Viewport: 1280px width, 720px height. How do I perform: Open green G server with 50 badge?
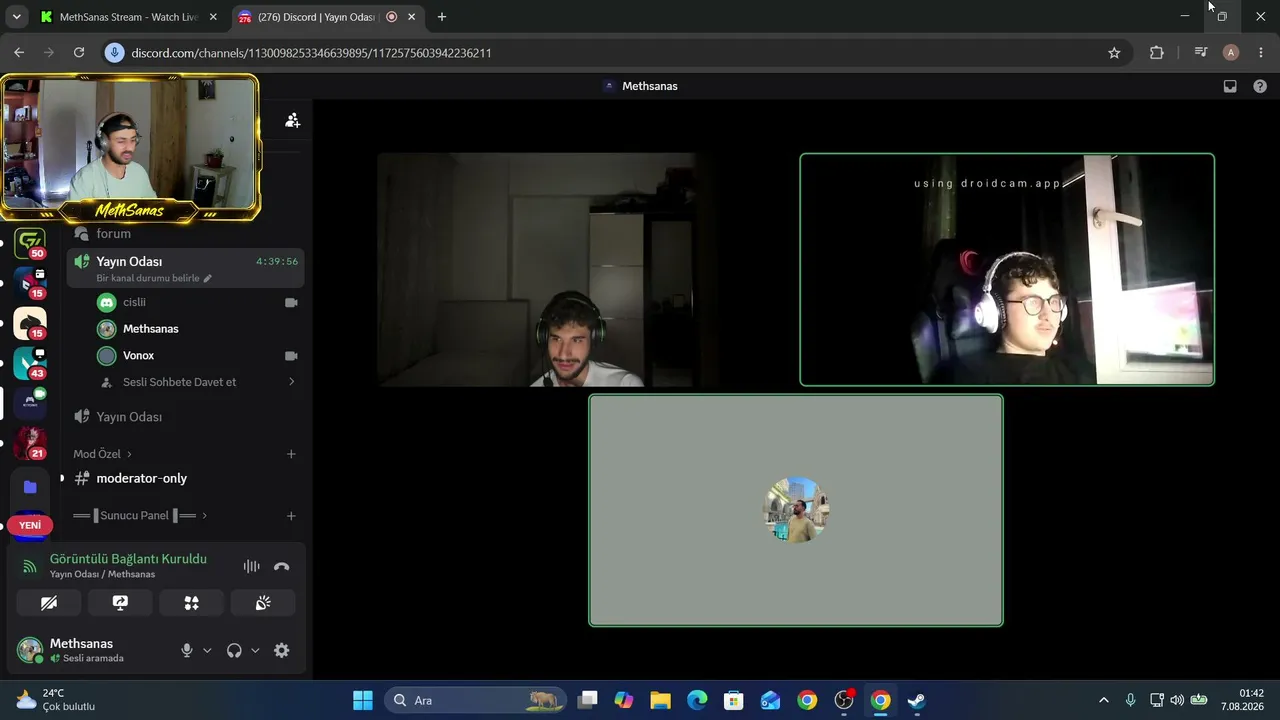point(30,243)
